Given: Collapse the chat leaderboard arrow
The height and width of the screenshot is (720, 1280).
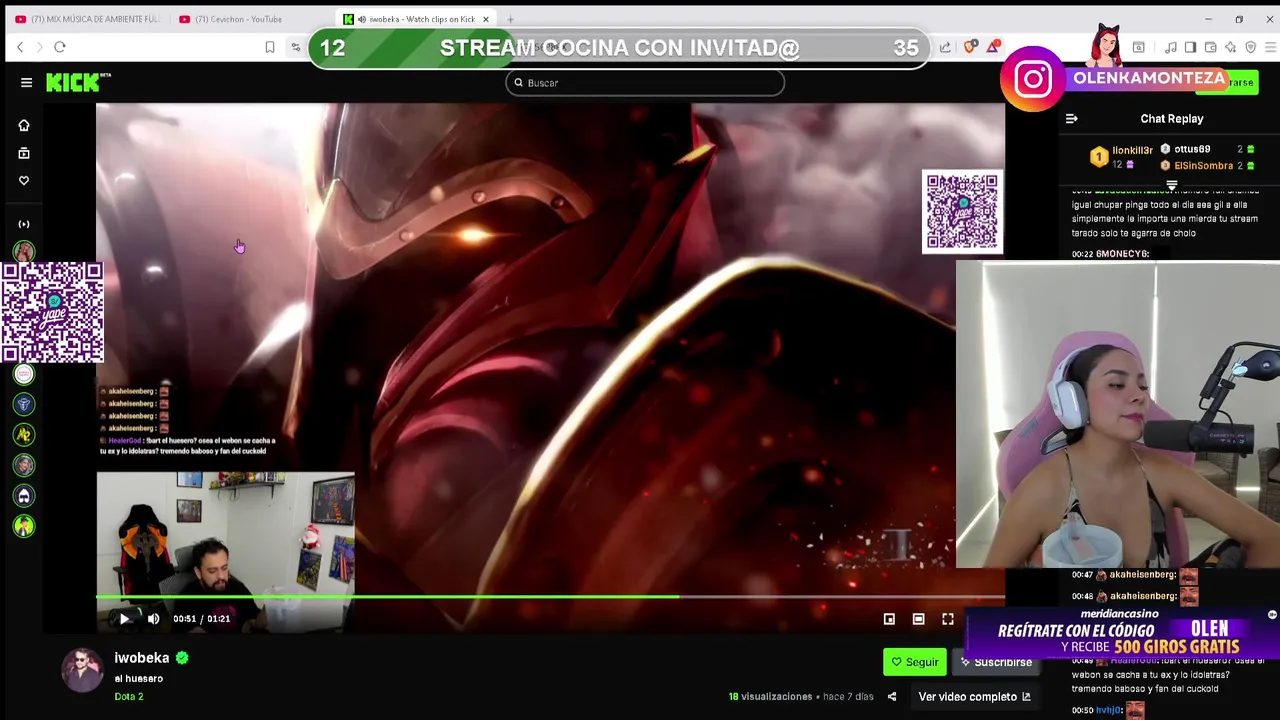Looking at the screenshot, I should [x=1172, y=186].
